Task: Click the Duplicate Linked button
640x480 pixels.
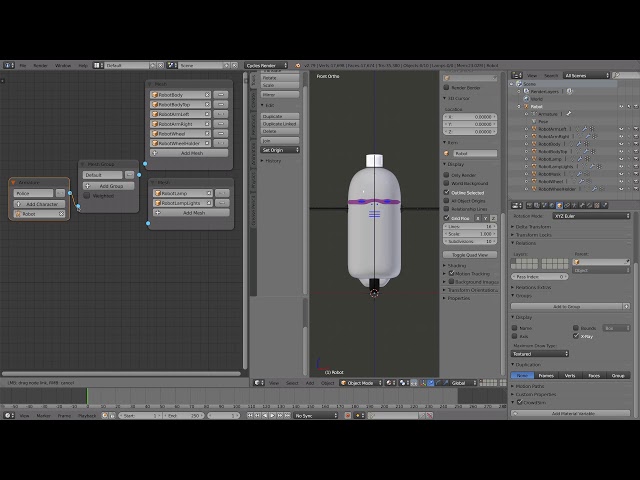Action: tap(280, 124)
